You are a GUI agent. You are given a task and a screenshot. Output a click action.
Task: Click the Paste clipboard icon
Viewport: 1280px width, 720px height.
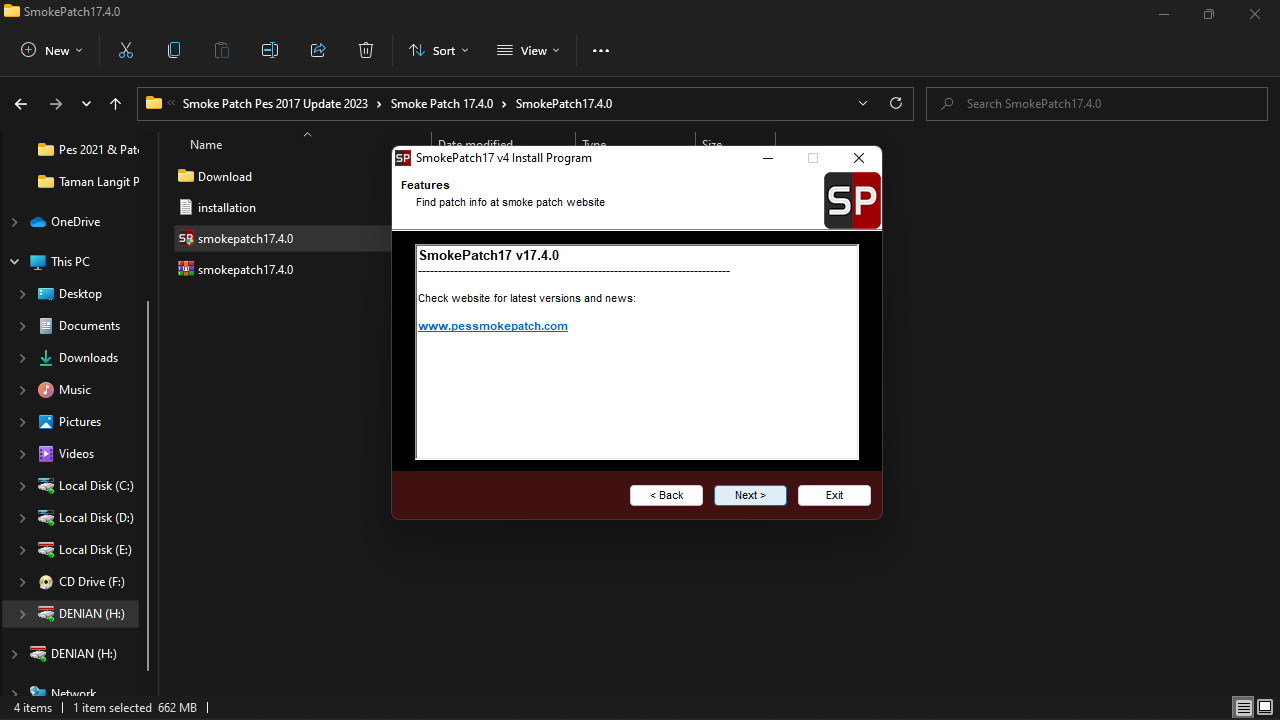222,50
